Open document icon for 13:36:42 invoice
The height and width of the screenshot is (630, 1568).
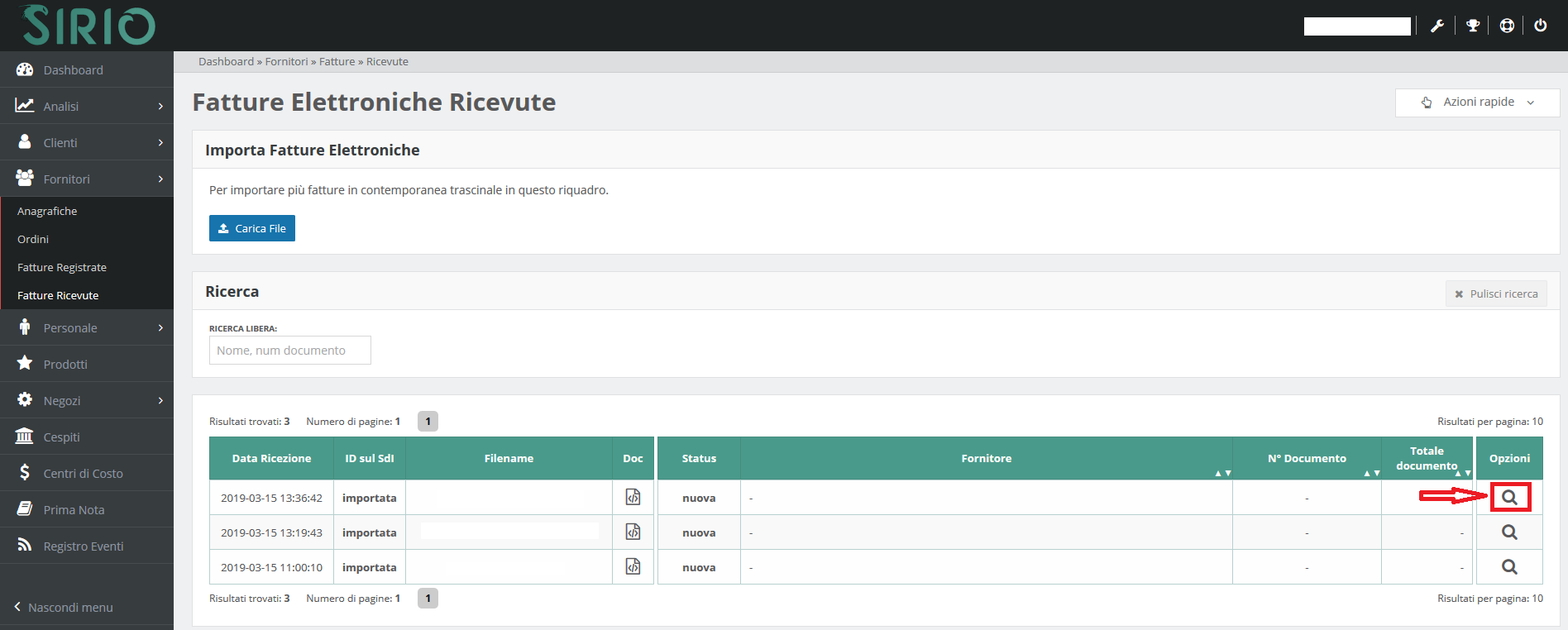coord(633,497)
